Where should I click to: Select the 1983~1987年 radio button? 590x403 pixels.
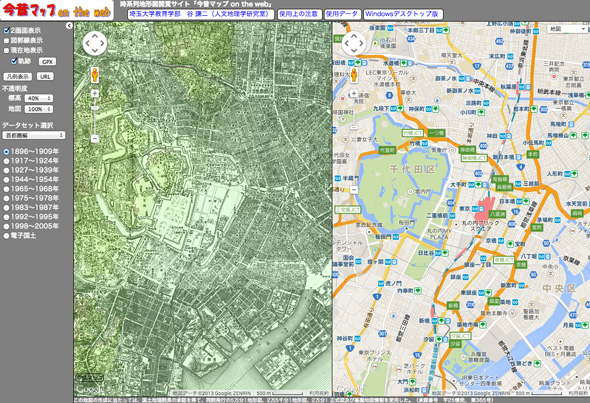click(6, 208)
